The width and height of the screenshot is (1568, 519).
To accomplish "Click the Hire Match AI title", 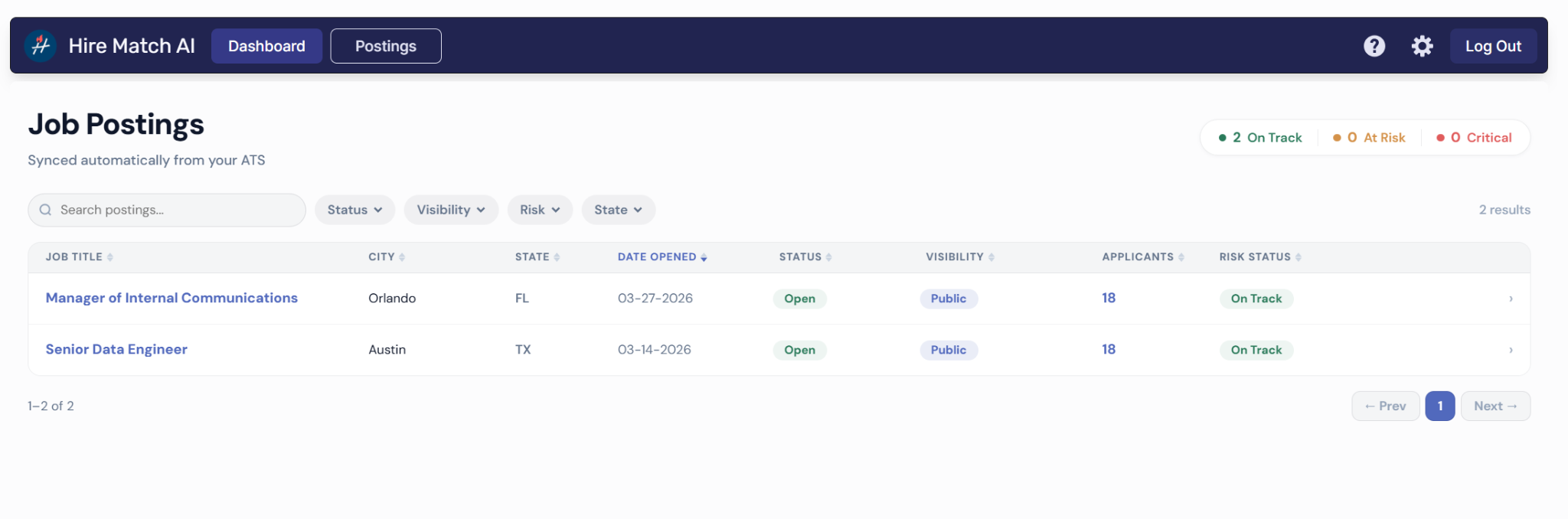I will 132,46.
